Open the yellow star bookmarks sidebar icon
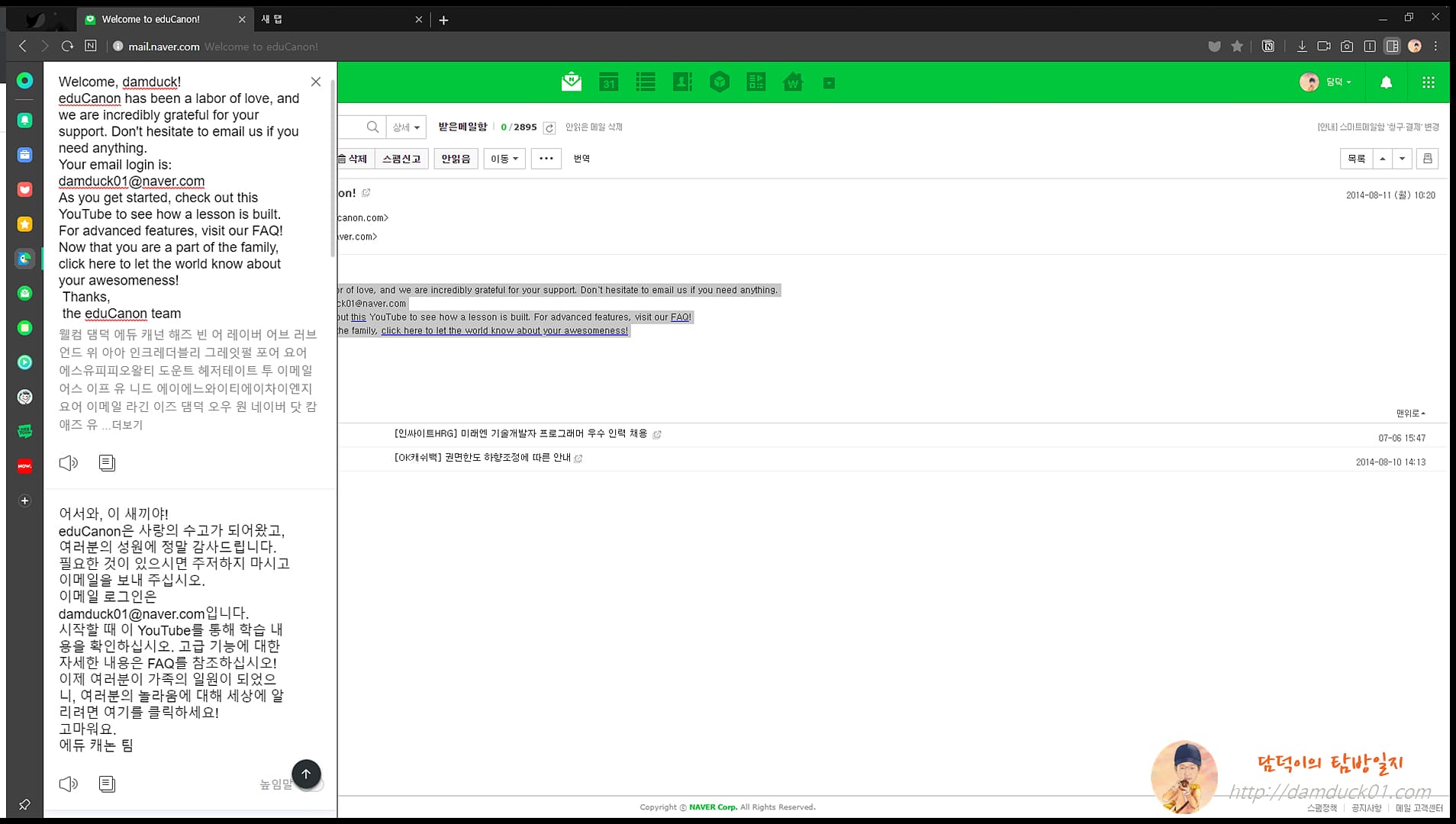This screenshot has width=1456, height=824. [x=24, y=224]
